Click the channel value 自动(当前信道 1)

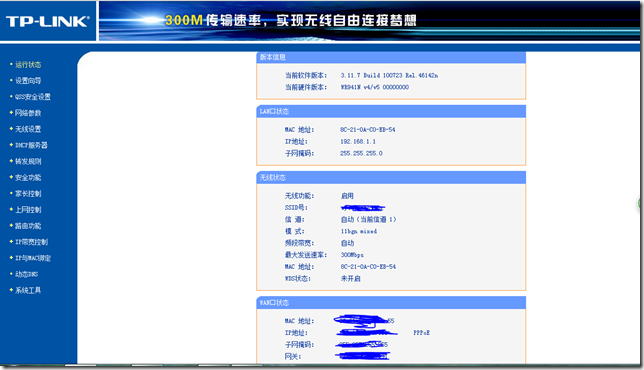tap(368, 219)
